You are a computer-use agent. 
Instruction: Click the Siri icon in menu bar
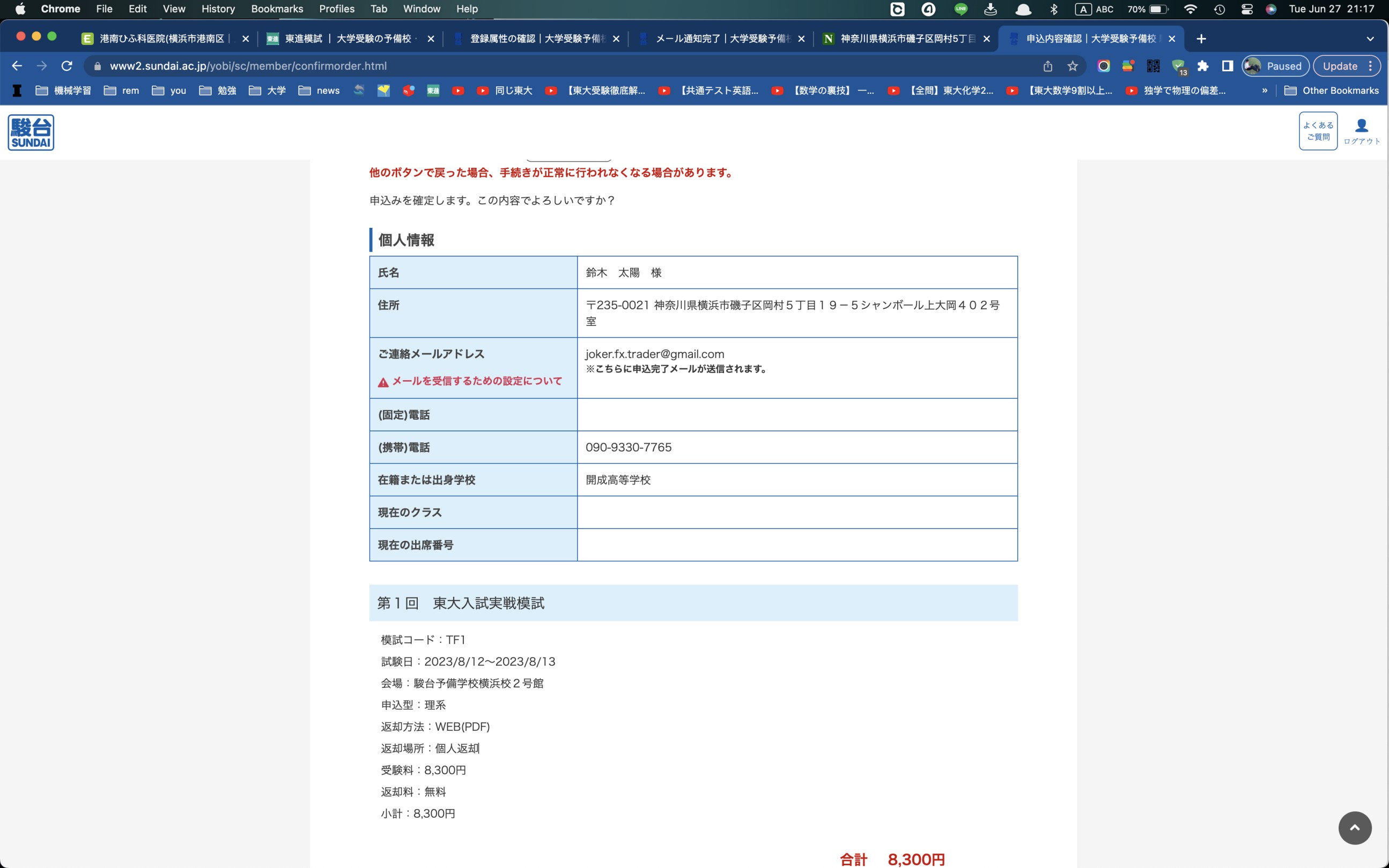point(1270,9)
